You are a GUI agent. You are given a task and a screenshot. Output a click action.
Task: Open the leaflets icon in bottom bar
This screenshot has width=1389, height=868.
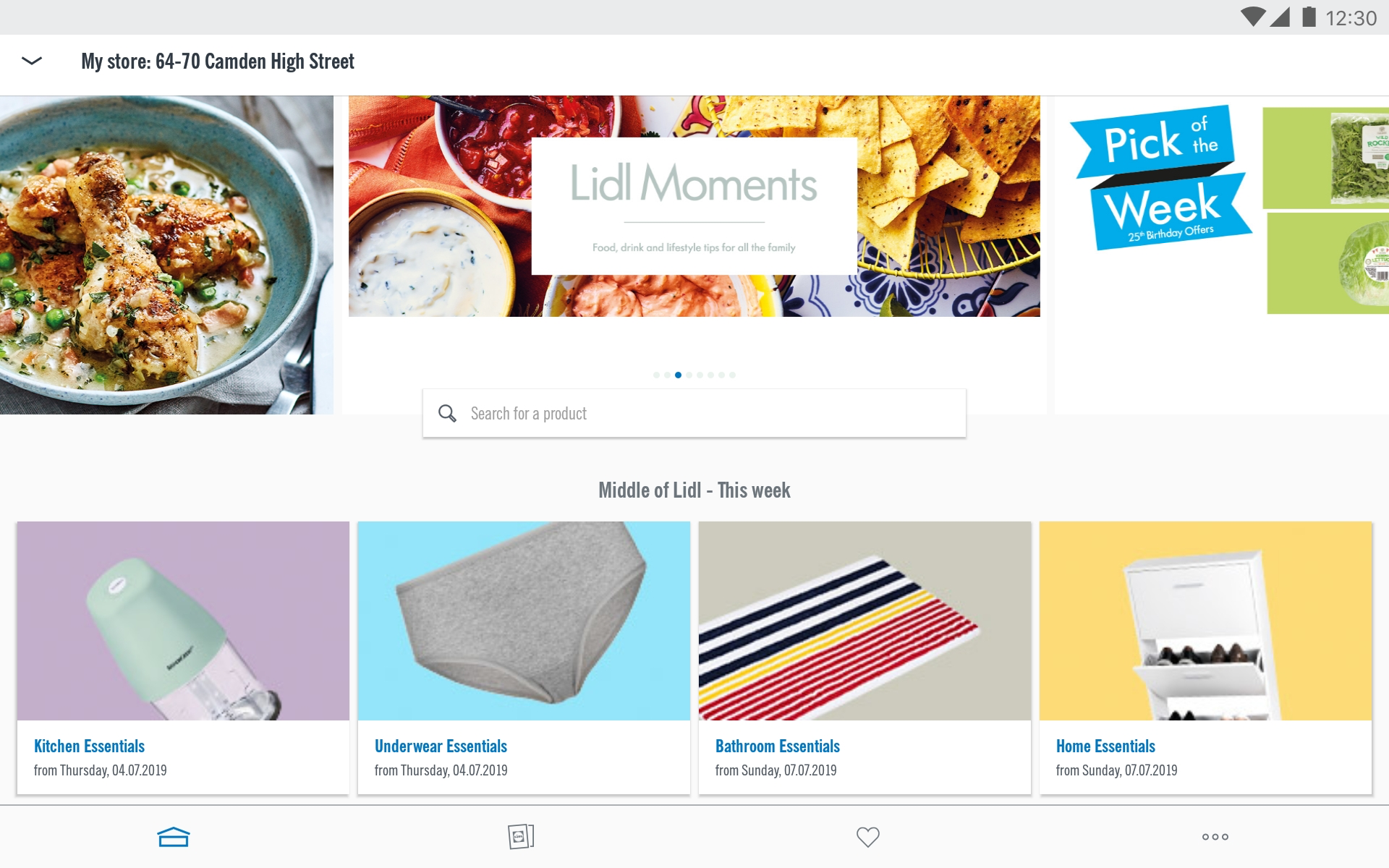pos(521,836)
